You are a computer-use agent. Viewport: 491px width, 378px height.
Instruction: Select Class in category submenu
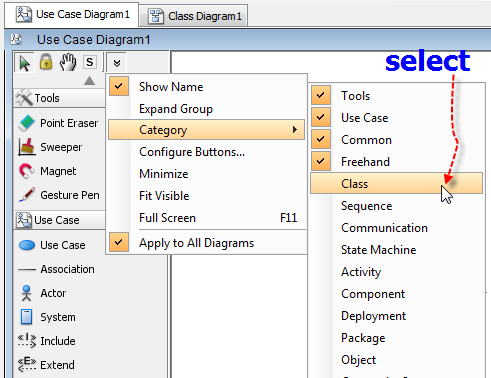tap(396, 183)
